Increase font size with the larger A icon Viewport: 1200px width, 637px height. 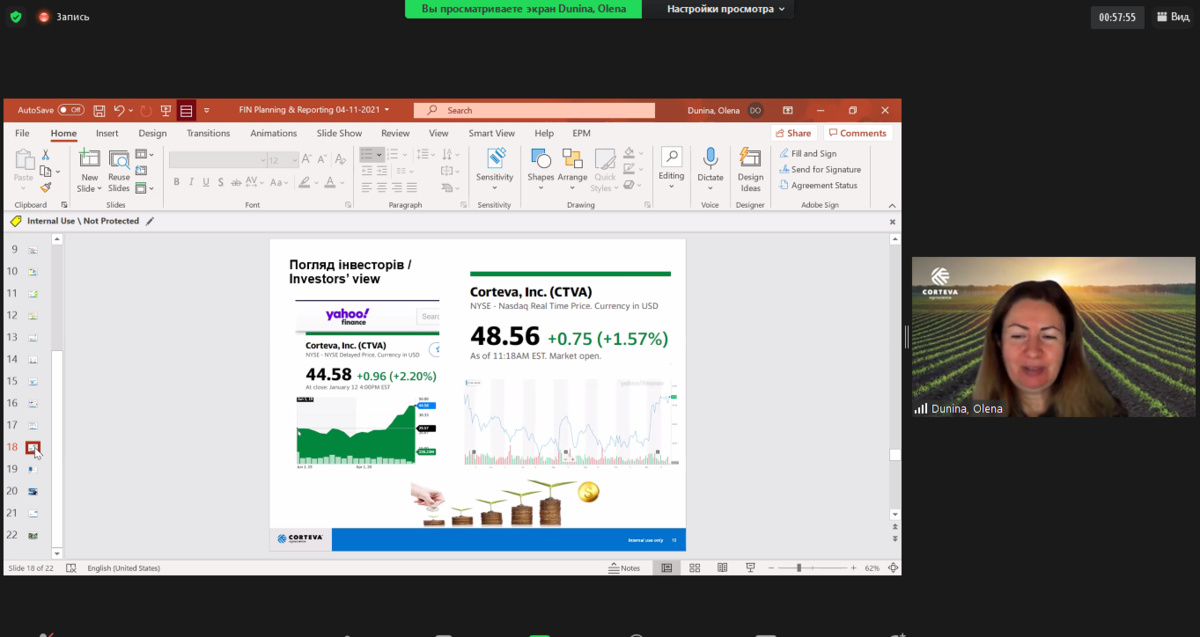click(x=308, y=160)
